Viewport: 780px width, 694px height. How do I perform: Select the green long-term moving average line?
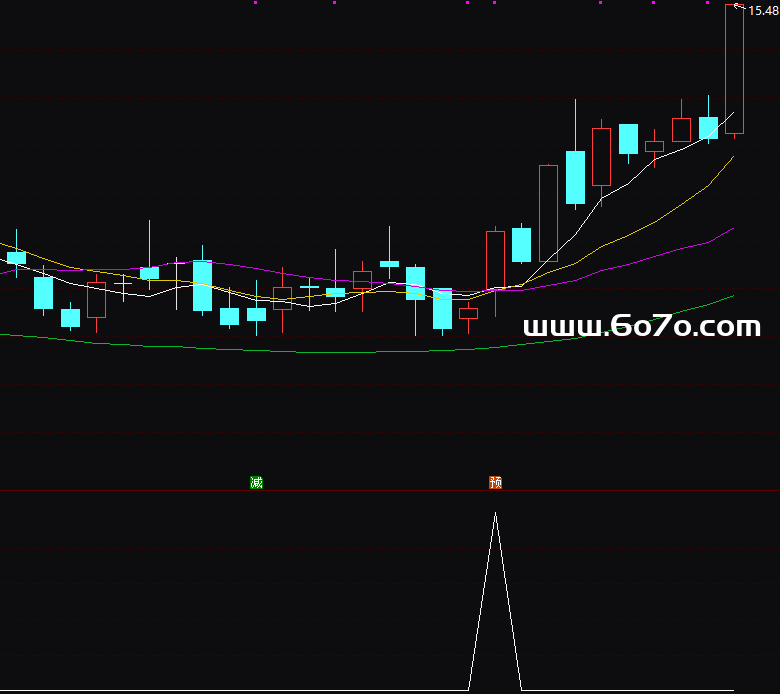point(300,351)
